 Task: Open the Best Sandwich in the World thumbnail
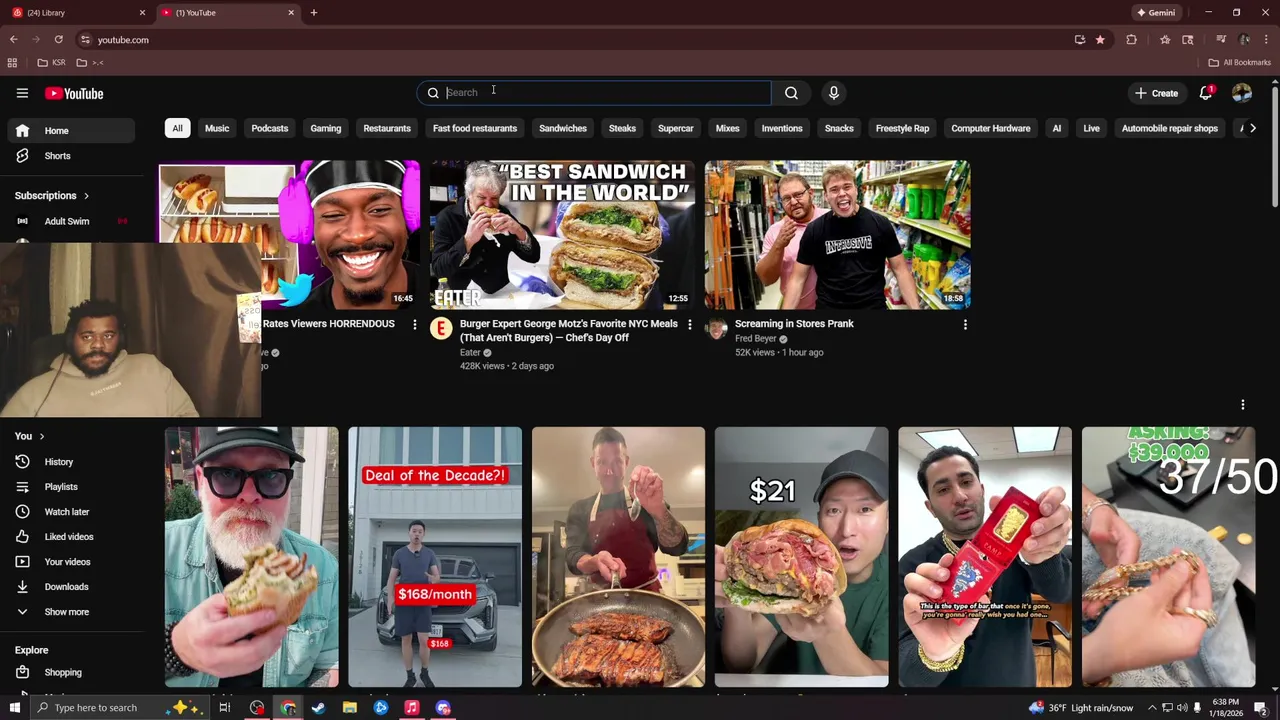(x=563, y=235)
